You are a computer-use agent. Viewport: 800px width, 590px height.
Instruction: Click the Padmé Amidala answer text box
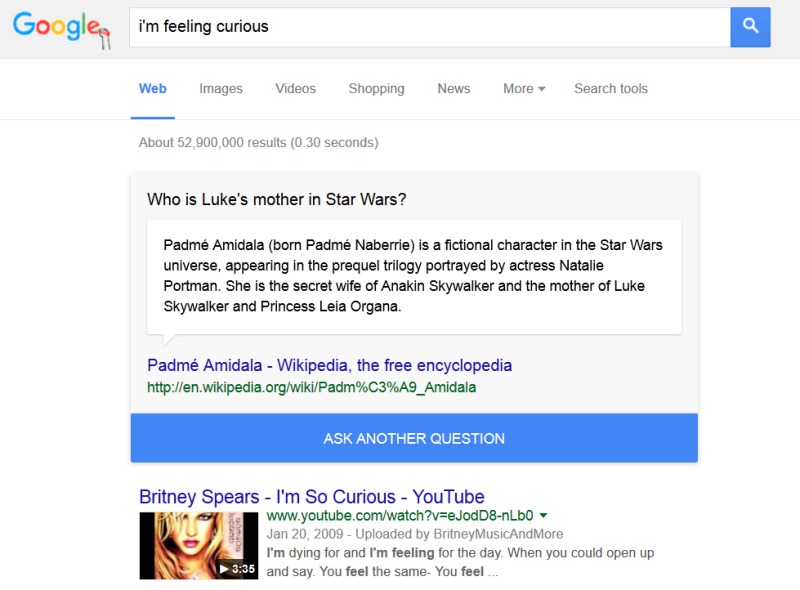pos(413,276)
